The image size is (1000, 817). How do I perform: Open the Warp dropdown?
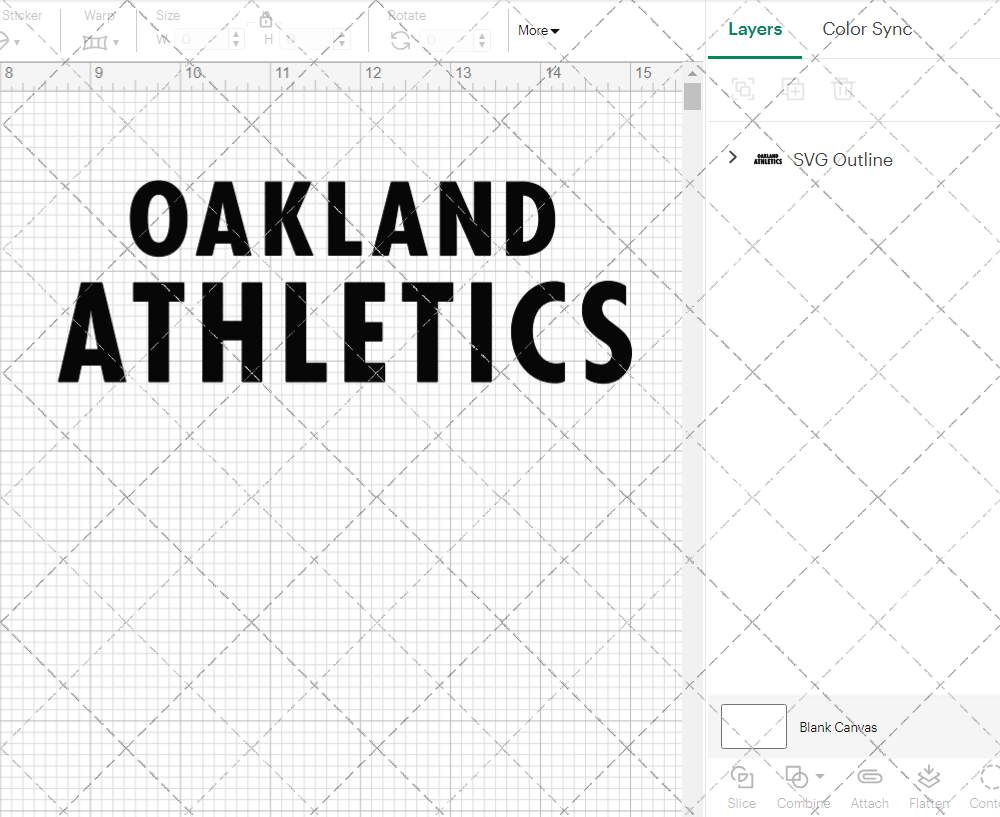pos(101,42)
